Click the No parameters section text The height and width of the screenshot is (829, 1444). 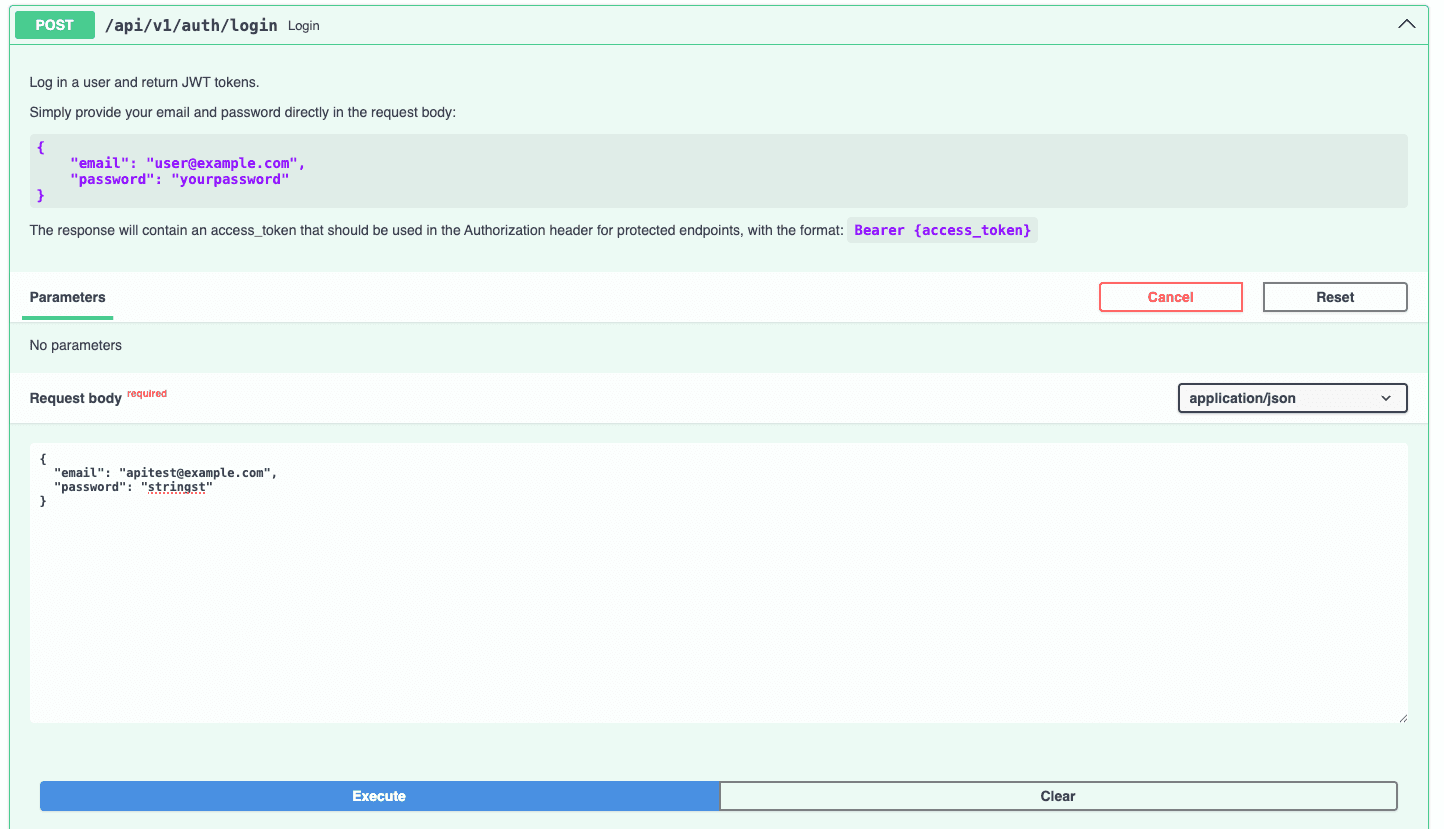coord(75,345)
